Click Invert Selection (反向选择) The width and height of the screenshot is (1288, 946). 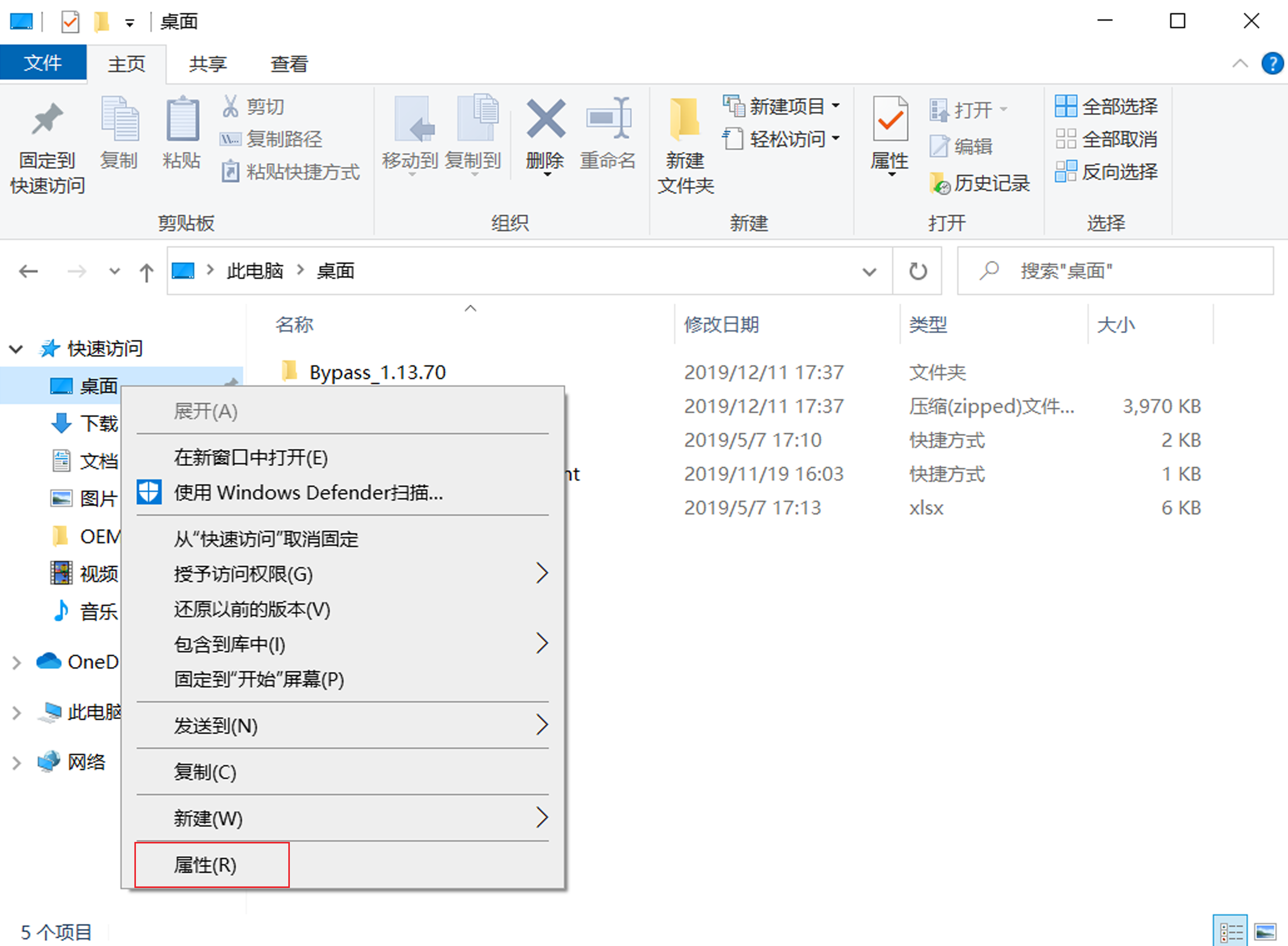click(x=1106, y=171)
